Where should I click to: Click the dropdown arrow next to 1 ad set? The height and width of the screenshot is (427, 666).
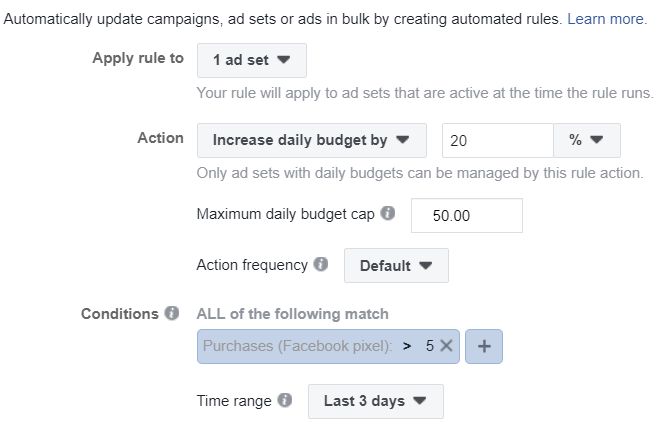pyautogui.click(x=284, y=59)
